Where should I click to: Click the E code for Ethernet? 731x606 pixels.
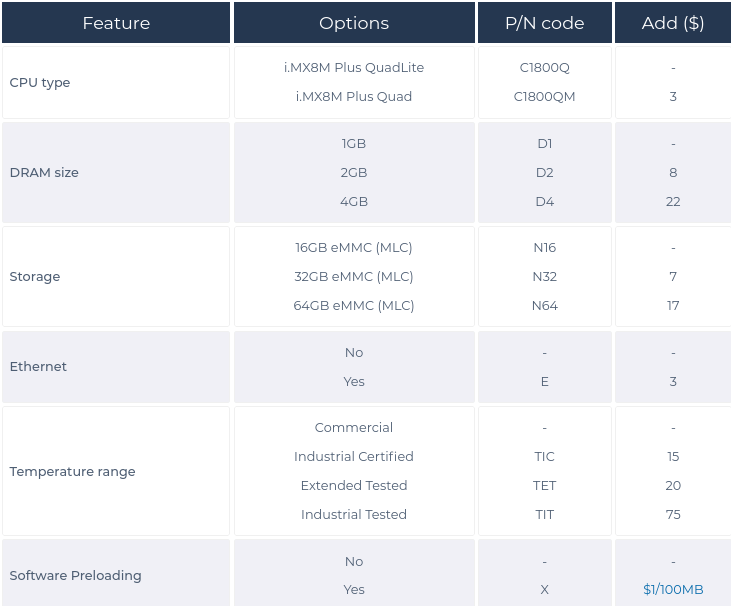tap(545, 382)
